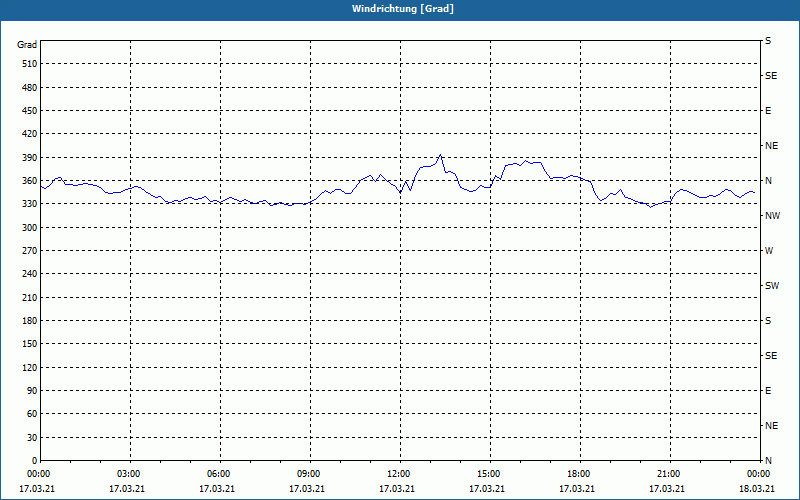800x500 pixels.
Task: Click the 90 degree axis label
Action: (x=32, y=391)
